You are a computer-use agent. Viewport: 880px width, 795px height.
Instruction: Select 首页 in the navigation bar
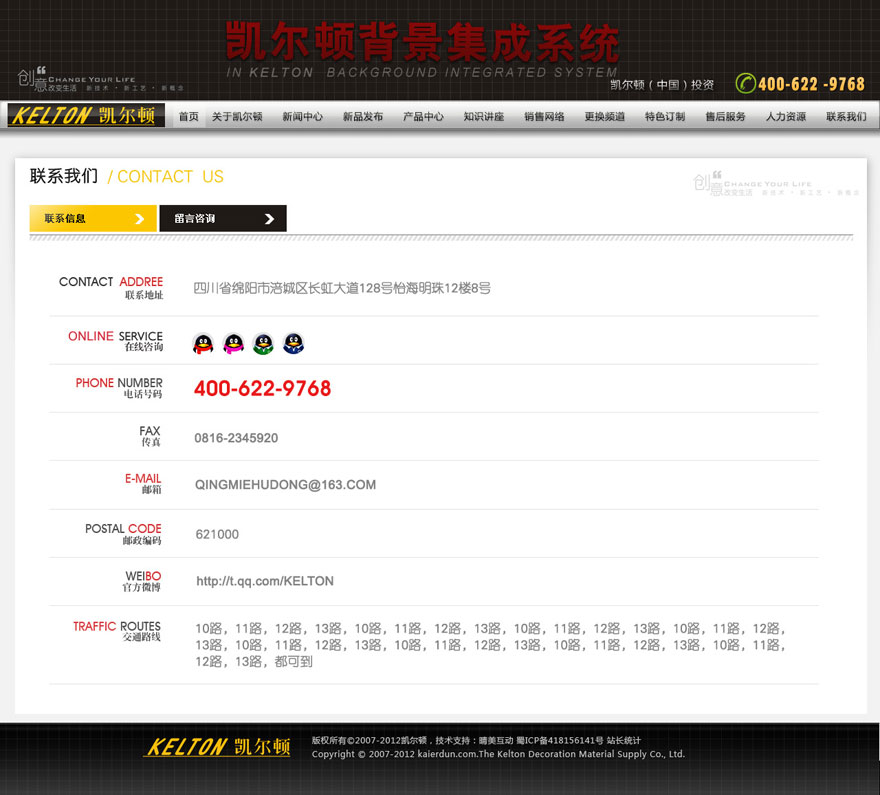(x=187, y=116)
